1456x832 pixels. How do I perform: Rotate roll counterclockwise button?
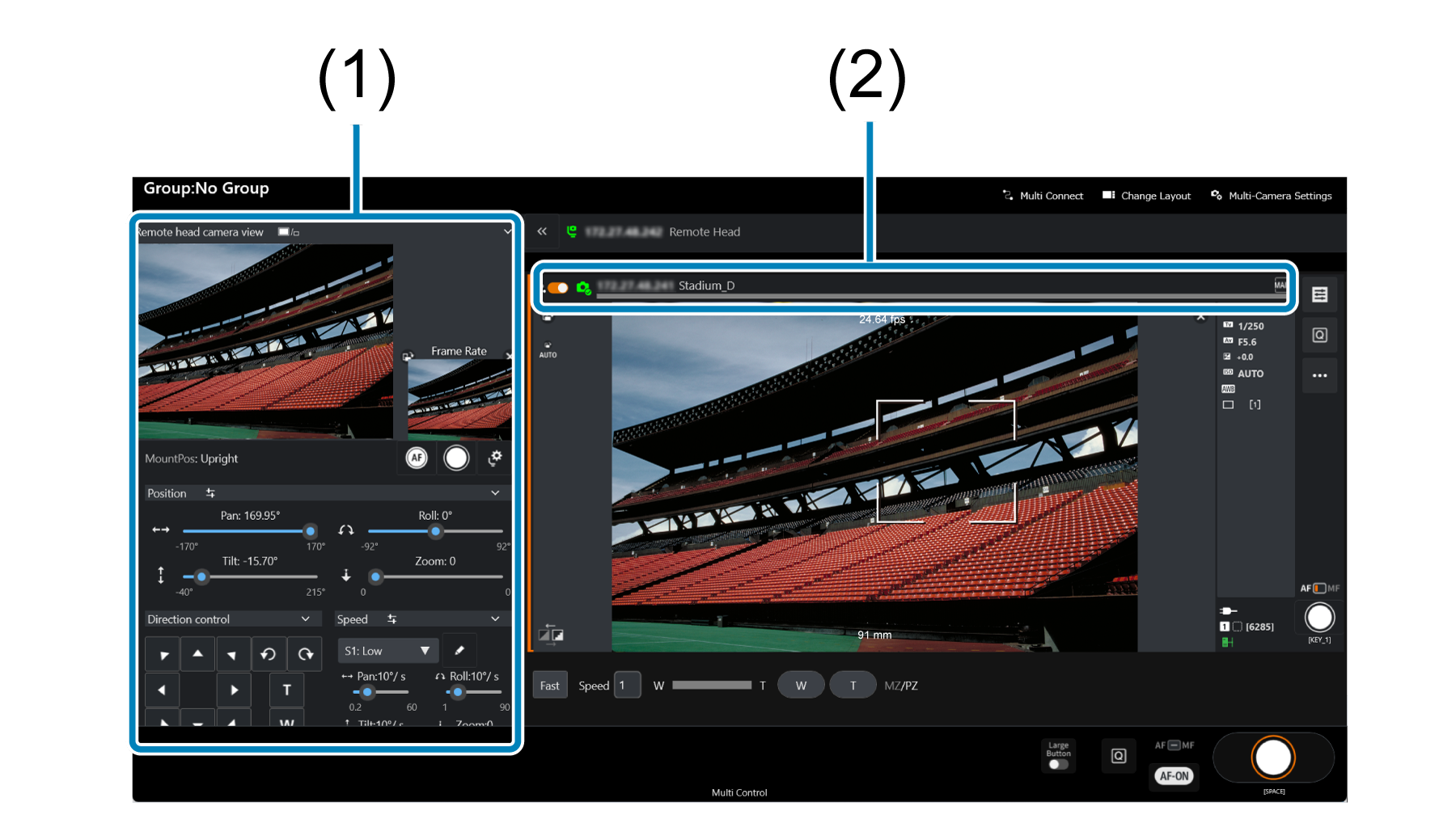click(269, 653)
